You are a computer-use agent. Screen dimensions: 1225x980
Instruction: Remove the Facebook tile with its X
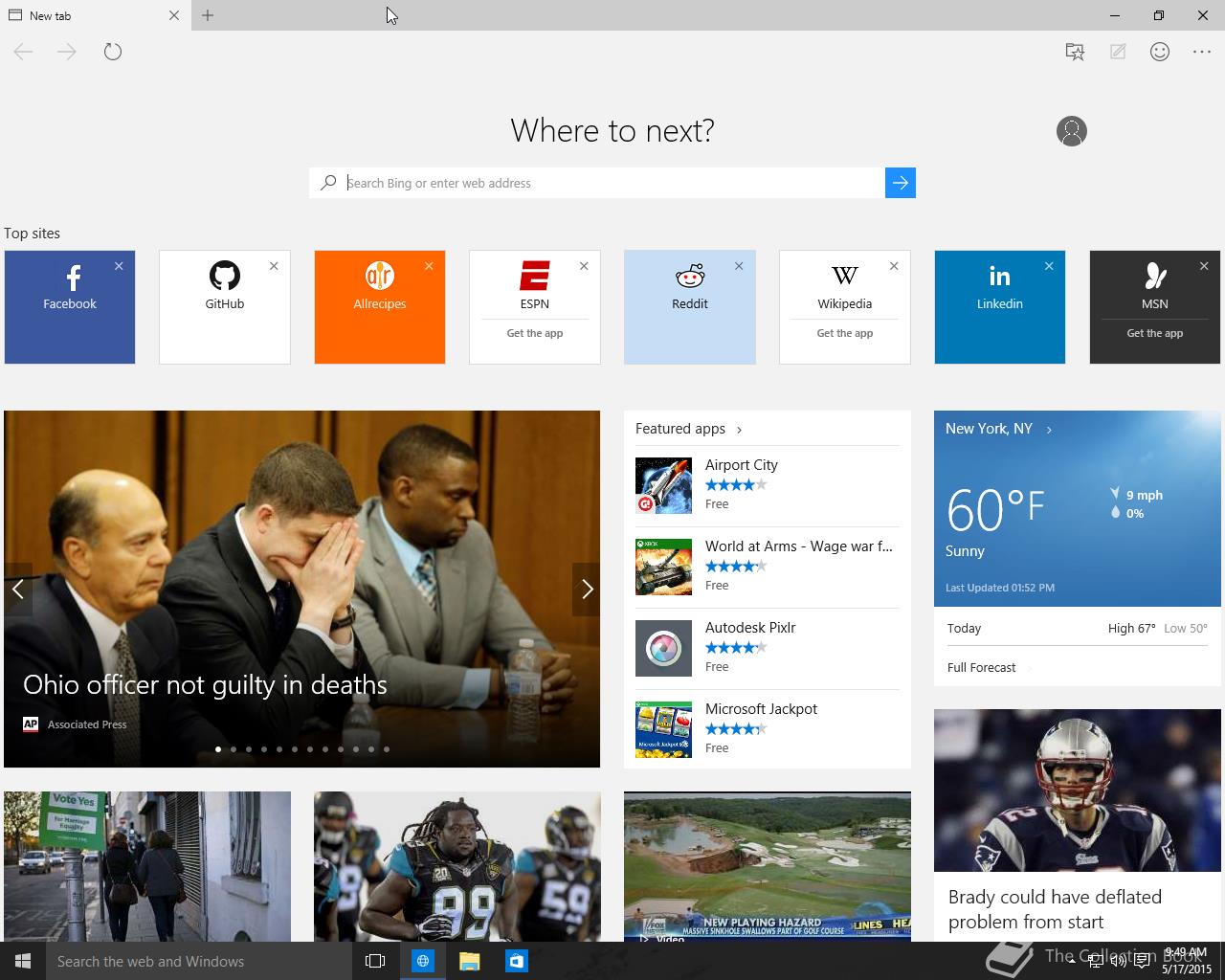click(119, 266)
